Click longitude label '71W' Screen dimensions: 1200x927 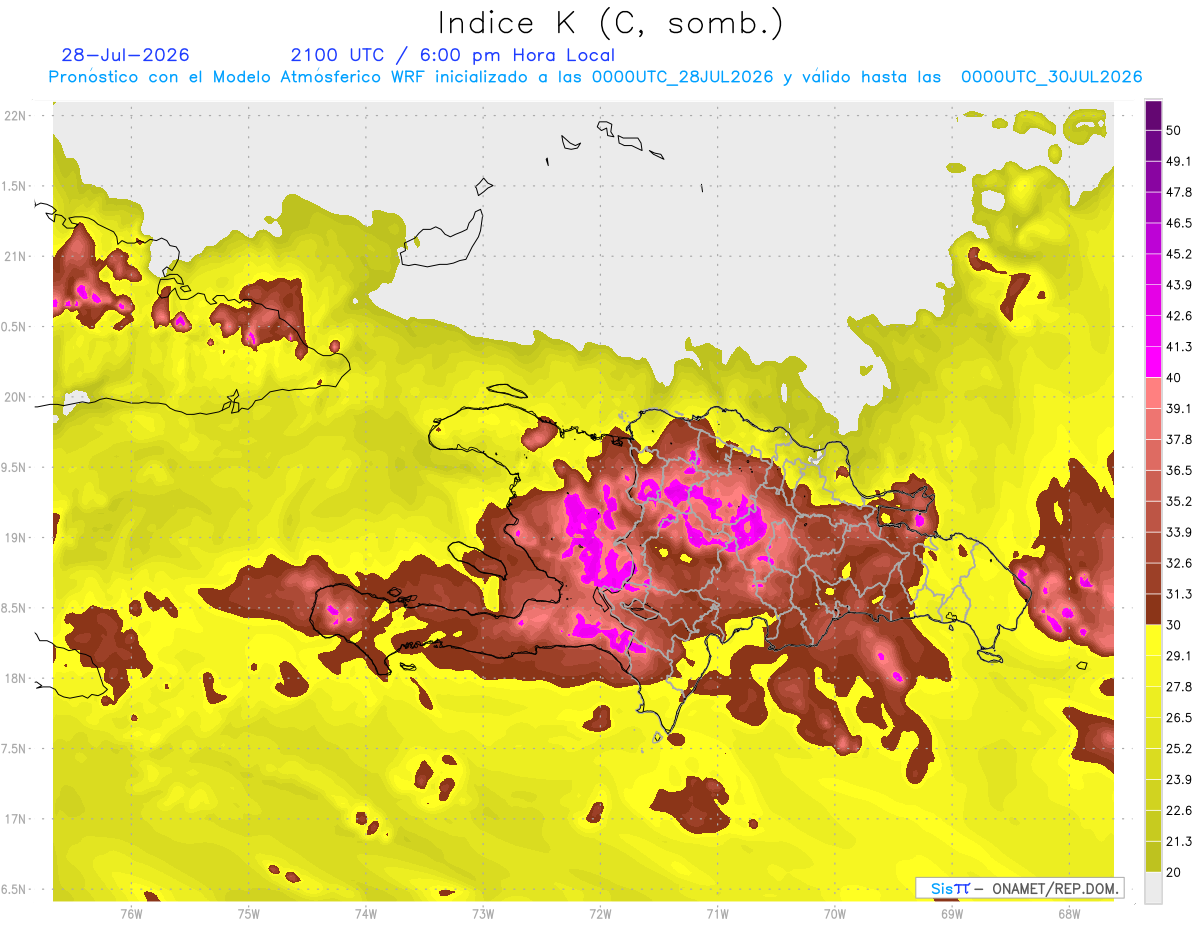717,913
